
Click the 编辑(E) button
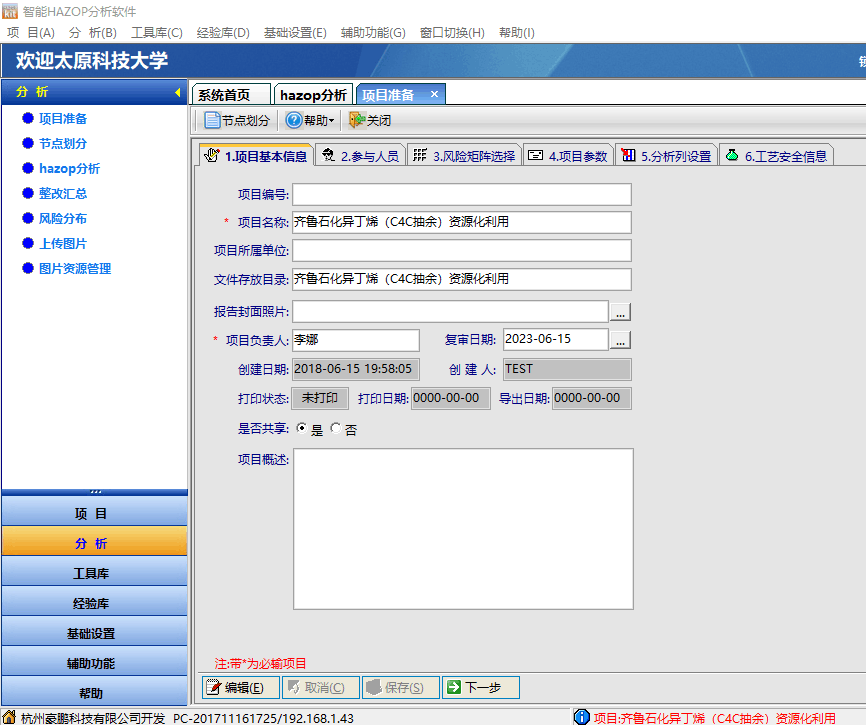point(241,687)
